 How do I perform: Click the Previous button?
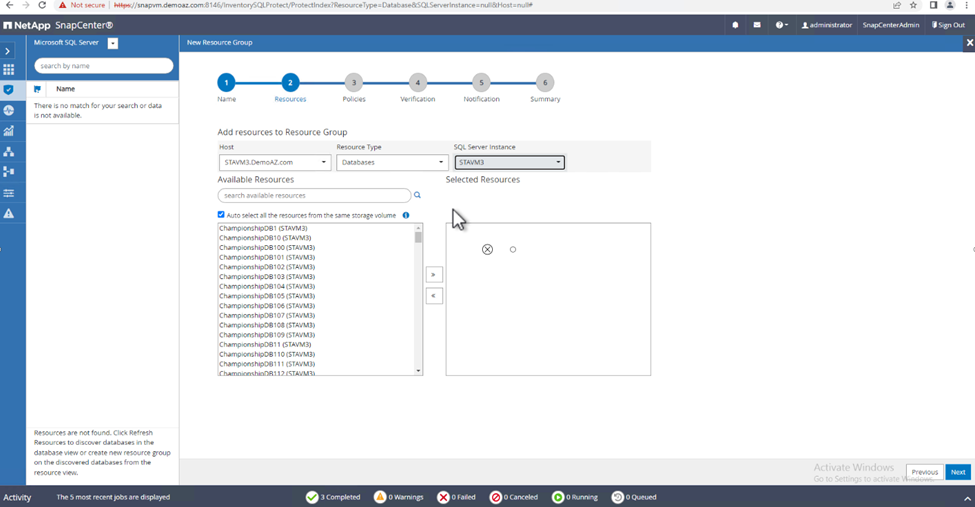point(925,472)
